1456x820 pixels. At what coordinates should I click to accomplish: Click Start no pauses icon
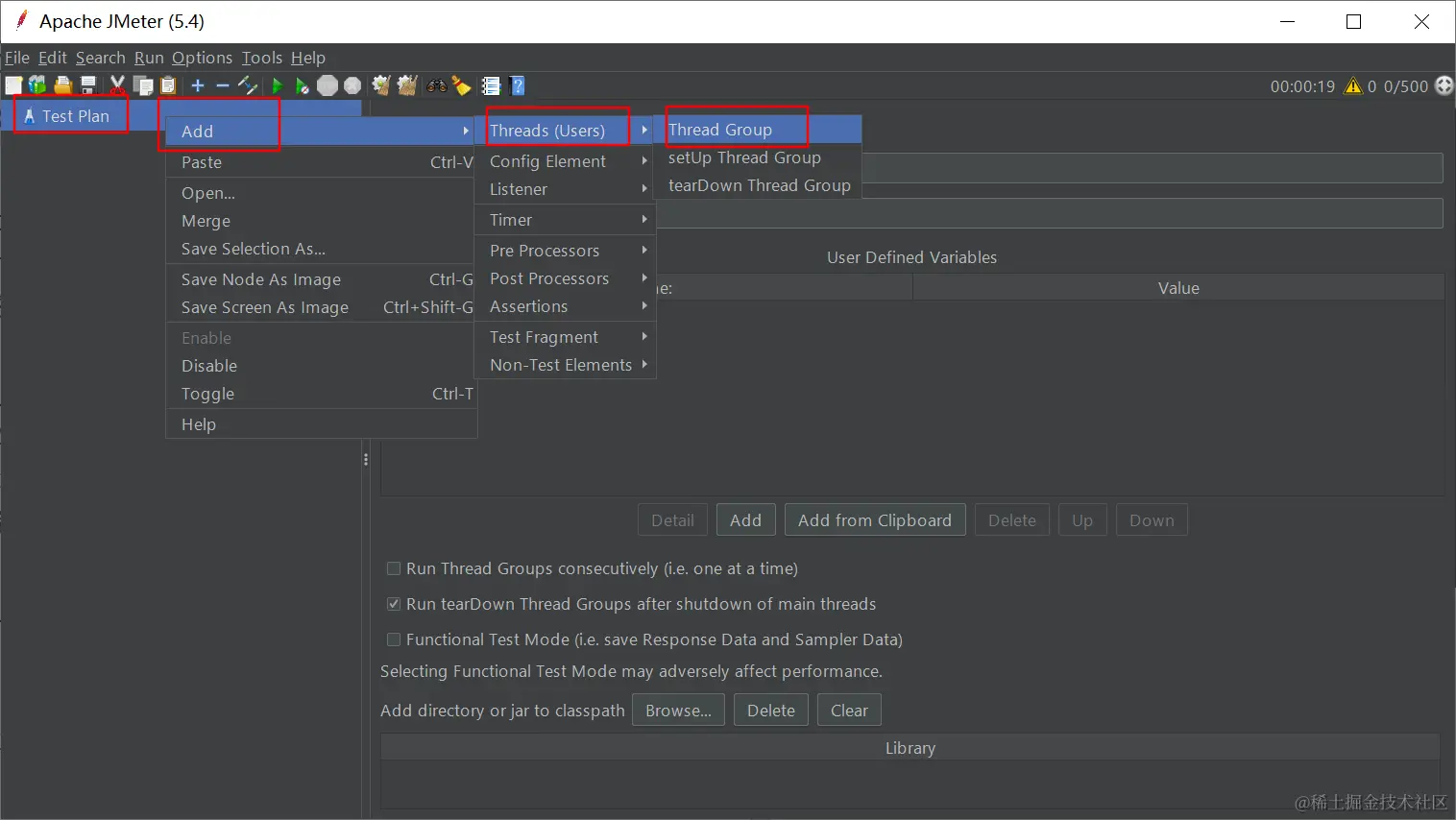pos(302,86)
